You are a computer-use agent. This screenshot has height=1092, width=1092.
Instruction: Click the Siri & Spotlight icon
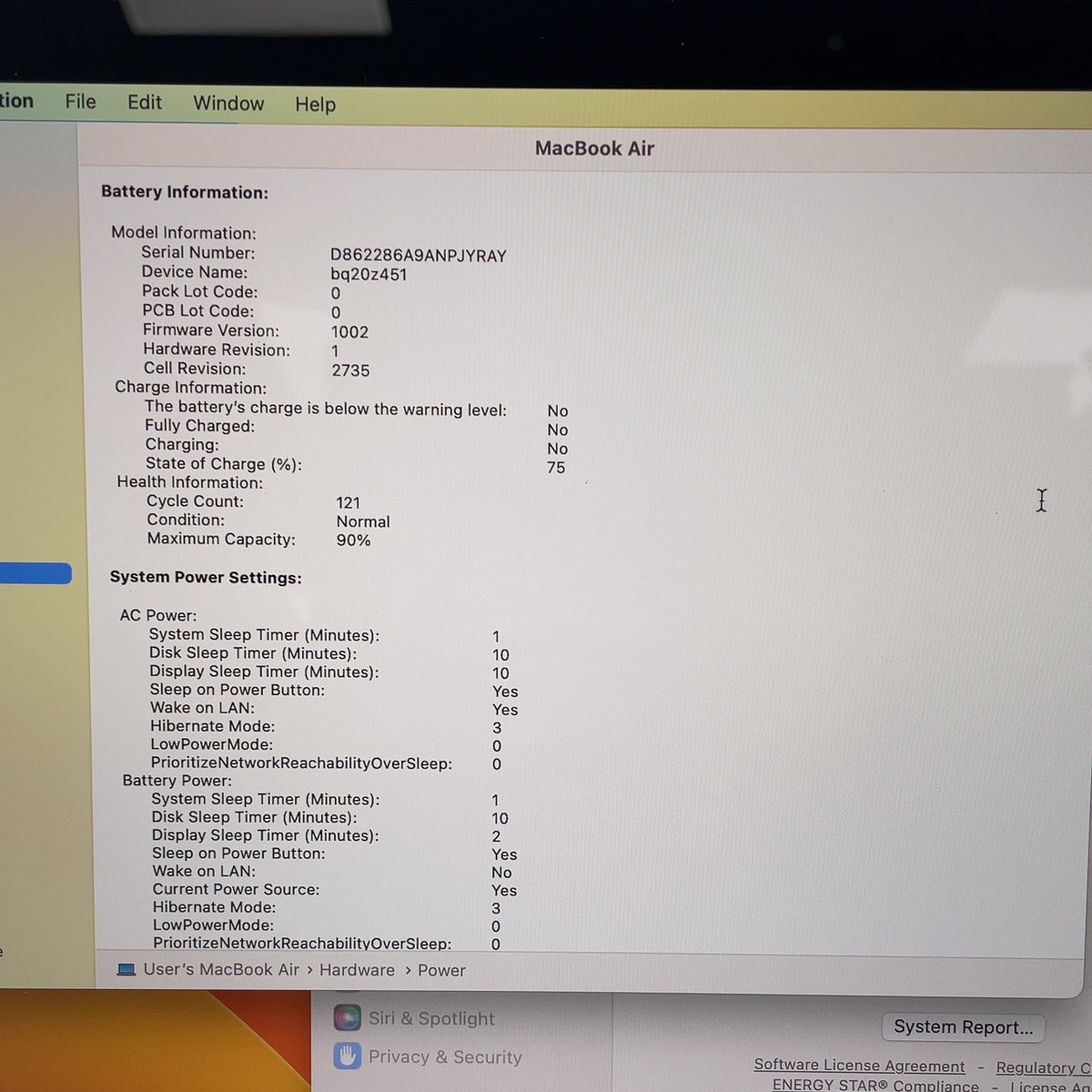point(347,1017)
